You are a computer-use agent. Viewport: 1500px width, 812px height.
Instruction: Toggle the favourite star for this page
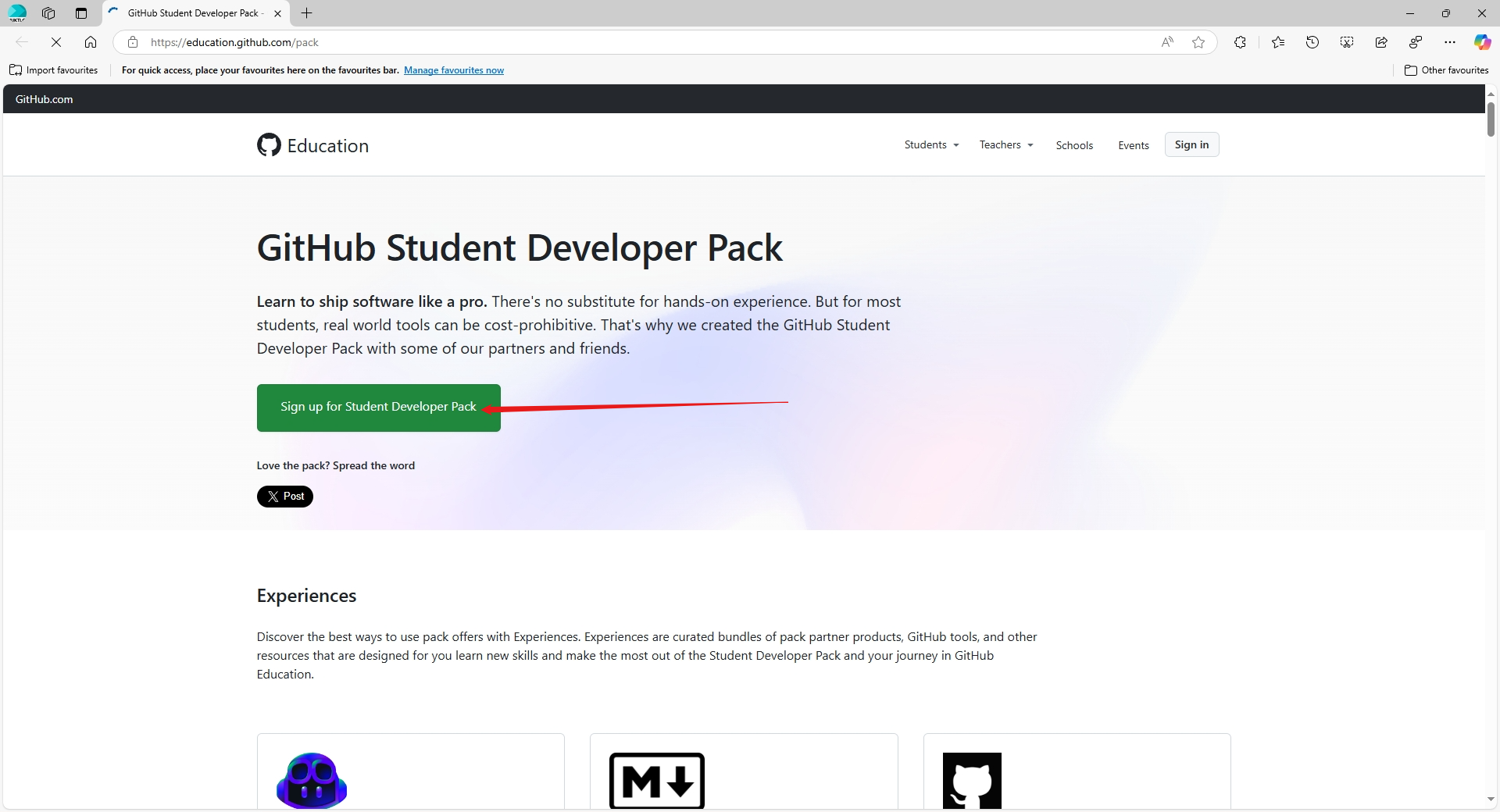1199,42
